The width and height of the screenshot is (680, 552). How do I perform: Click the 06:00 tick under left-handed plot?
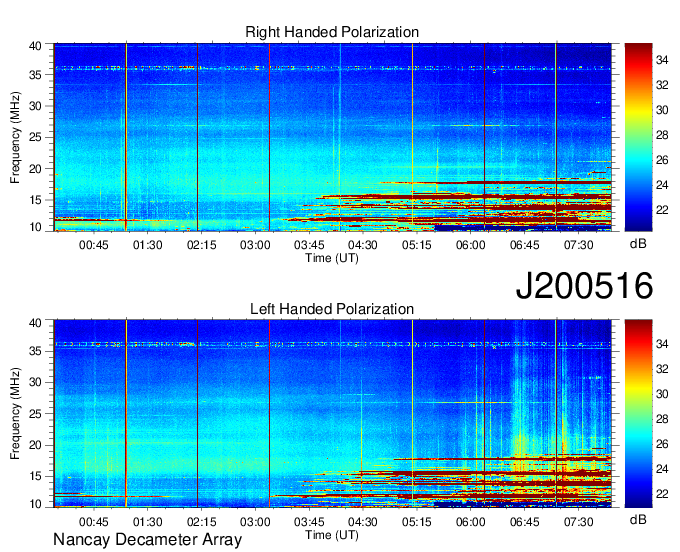click(471, 522)
